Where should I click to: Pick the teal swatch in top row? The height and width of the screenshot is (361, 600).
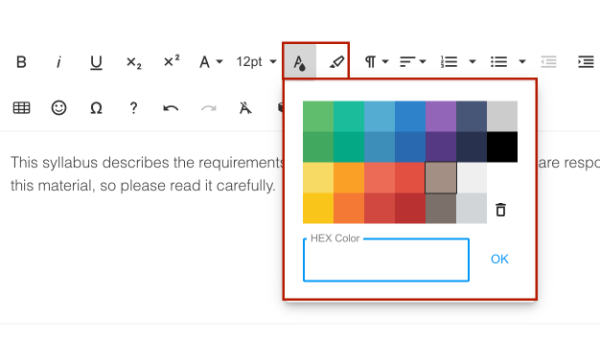tap(349, 116)
